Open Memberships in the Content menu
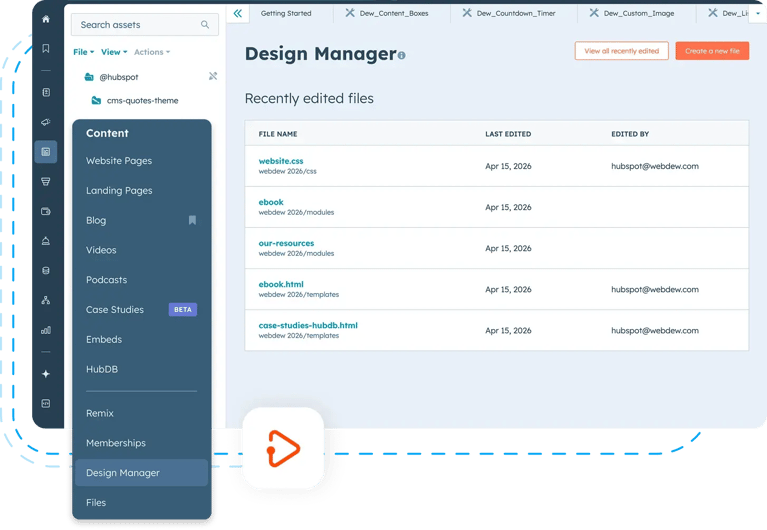Image resolution: width=767 pixels, height=530 pixels. click(x=116, y=443)
